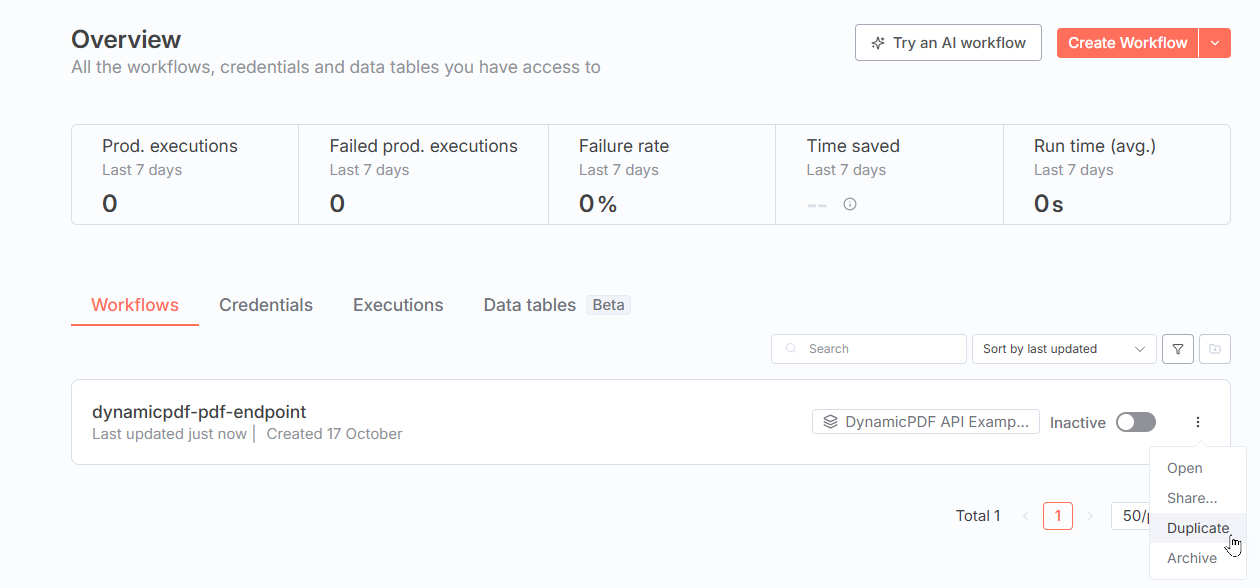
Task: Click the DynamicPDF API Examples project badge
Action: (925, 422)
